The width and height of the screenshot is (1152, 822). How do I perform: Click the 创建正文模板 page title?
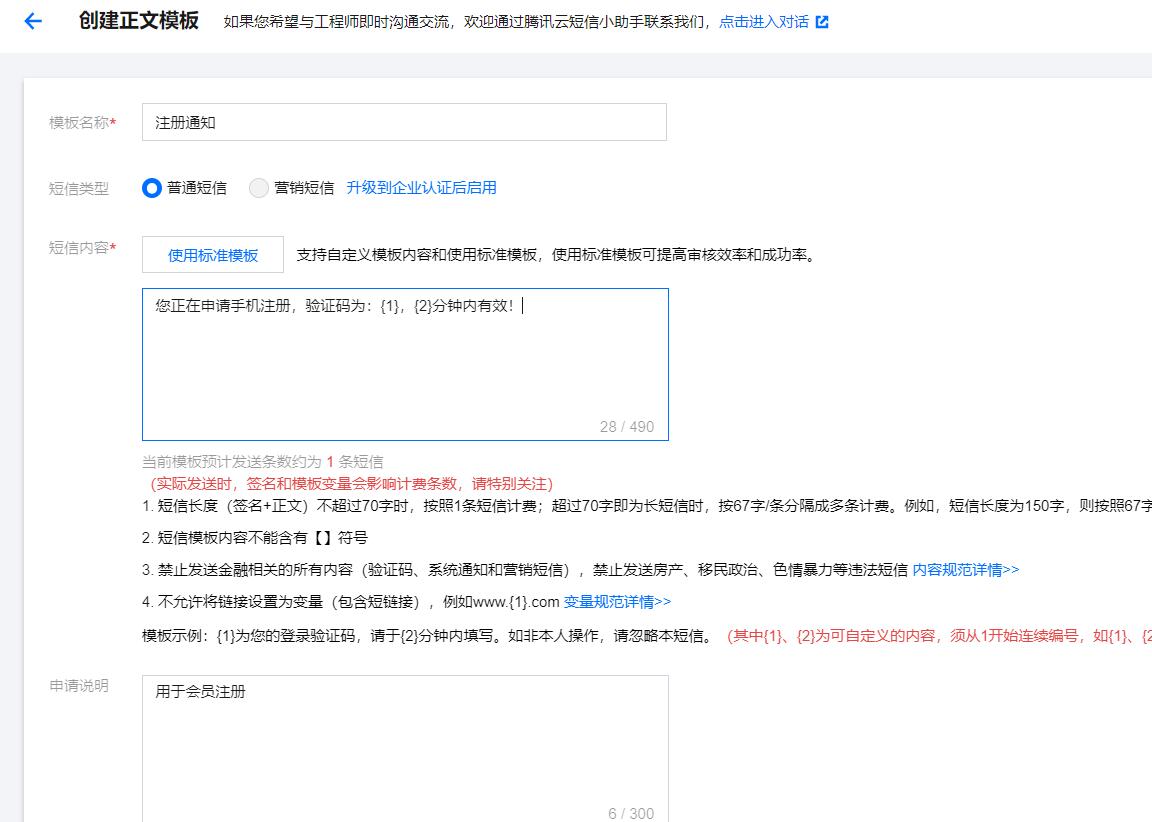139,21
